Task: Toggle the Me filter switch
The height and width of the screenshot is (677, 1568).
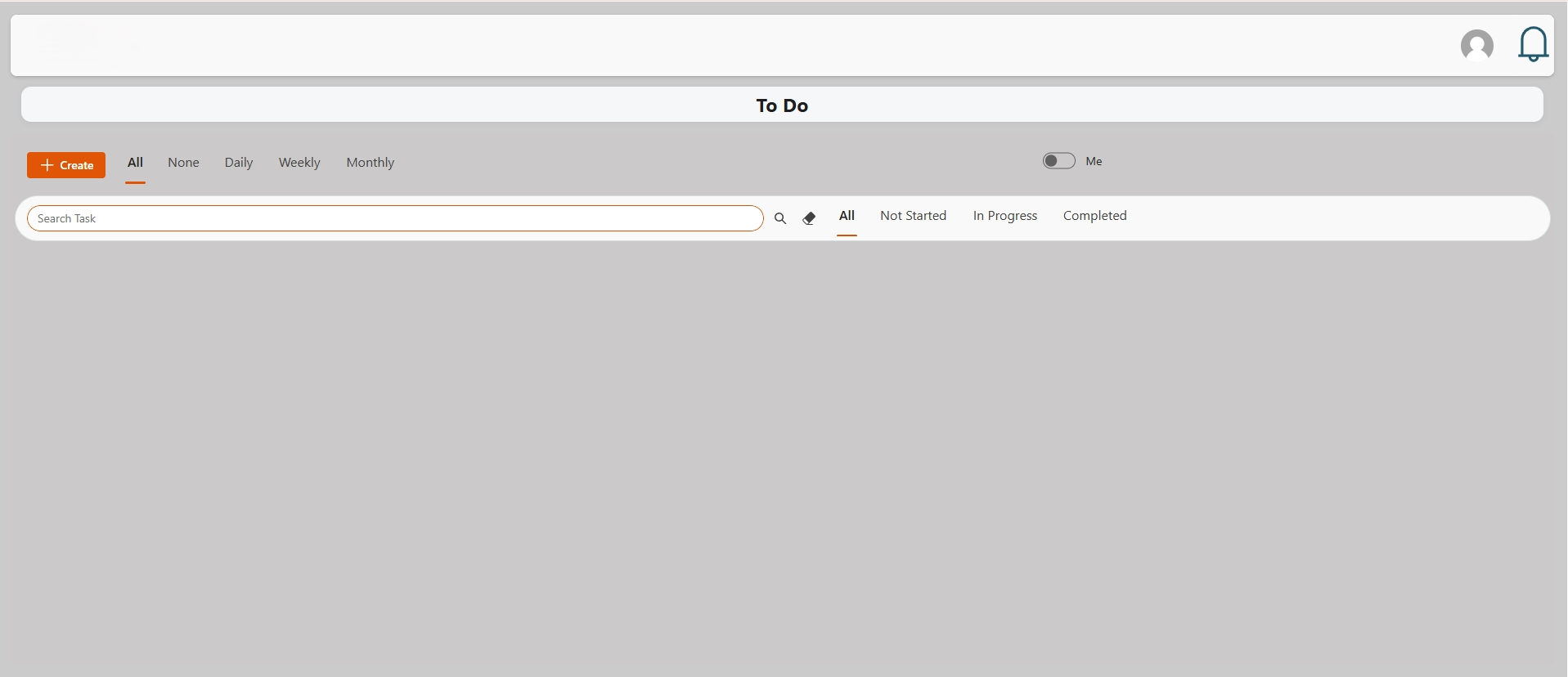Action: pos(1058,161)
